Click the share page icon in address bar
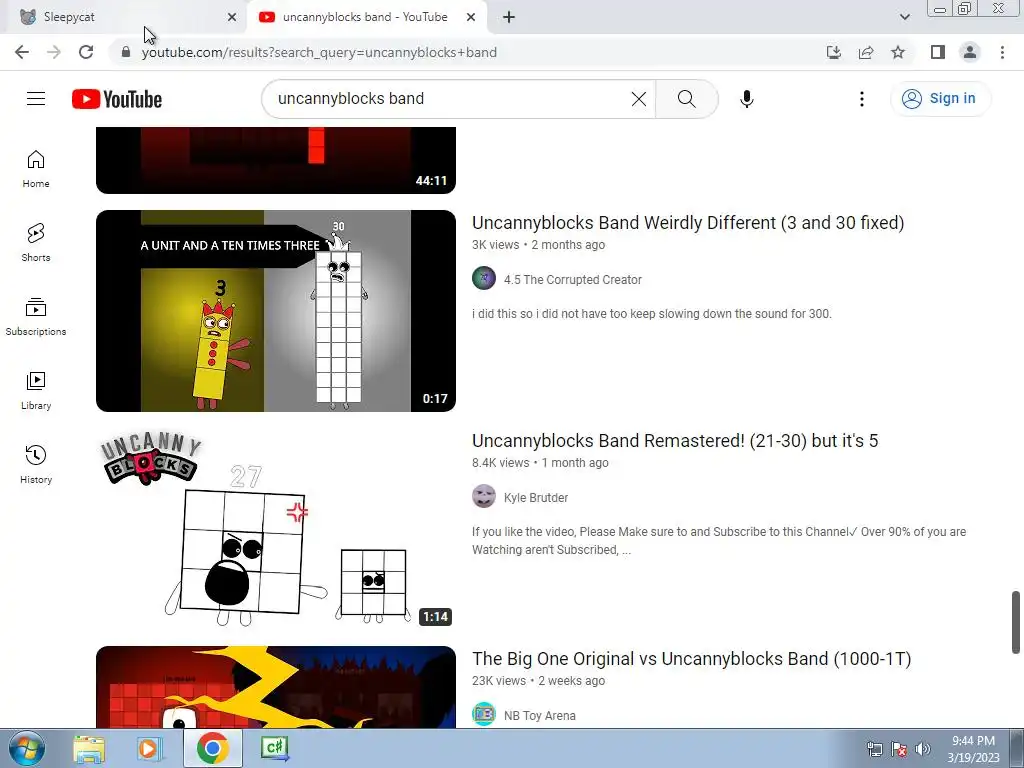 click(x=866, y=52)
